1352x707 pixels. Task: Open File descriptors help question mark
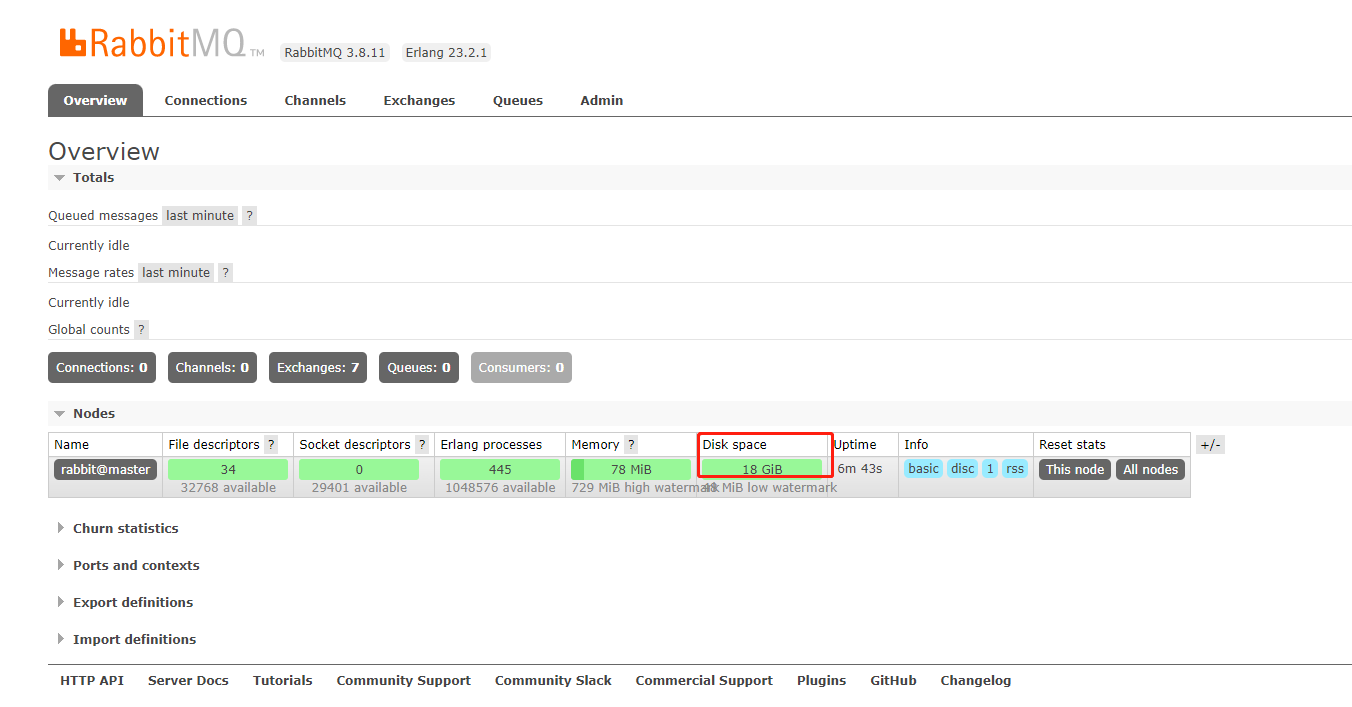pos(271,445)
